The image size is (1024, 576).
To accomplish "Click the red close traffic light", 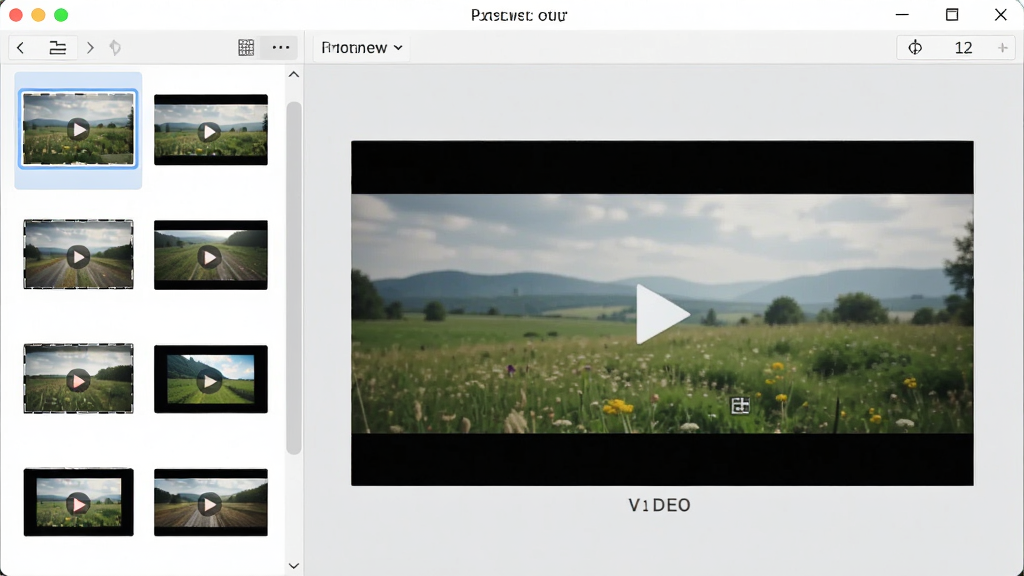I will coord(16,15).
